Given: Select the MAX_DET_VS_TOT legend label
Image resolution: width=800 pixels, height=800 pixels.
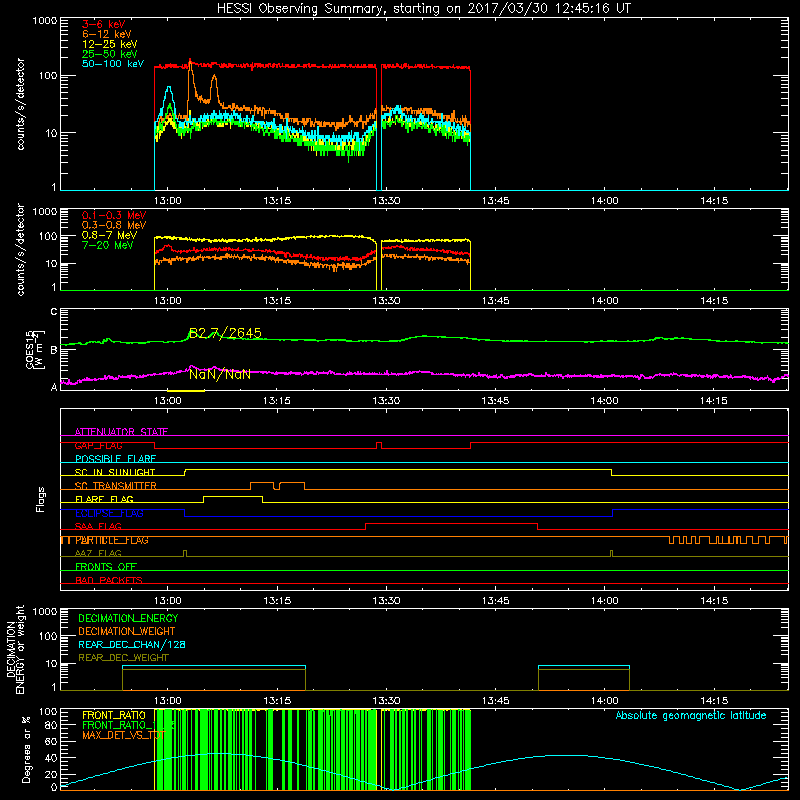Looking at the screenshot, I should pyautogui.click(x=124, y=735).
